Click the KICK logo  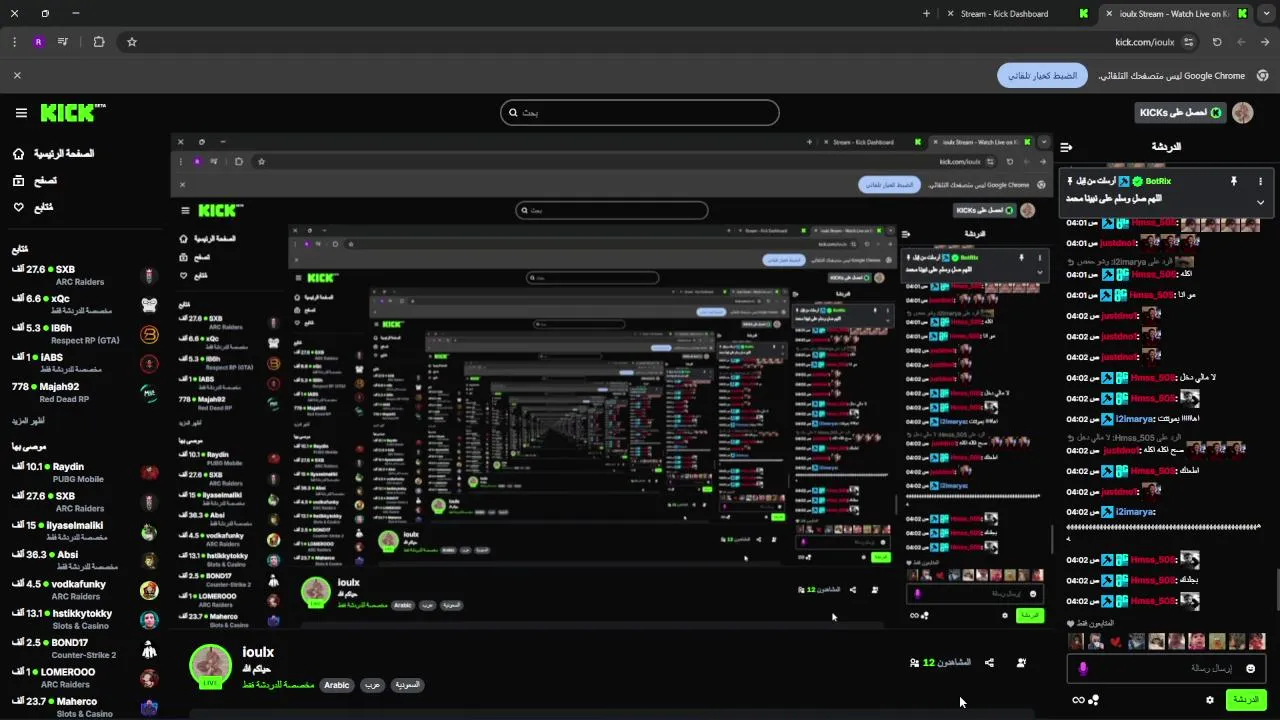click(x=73, y=113)
